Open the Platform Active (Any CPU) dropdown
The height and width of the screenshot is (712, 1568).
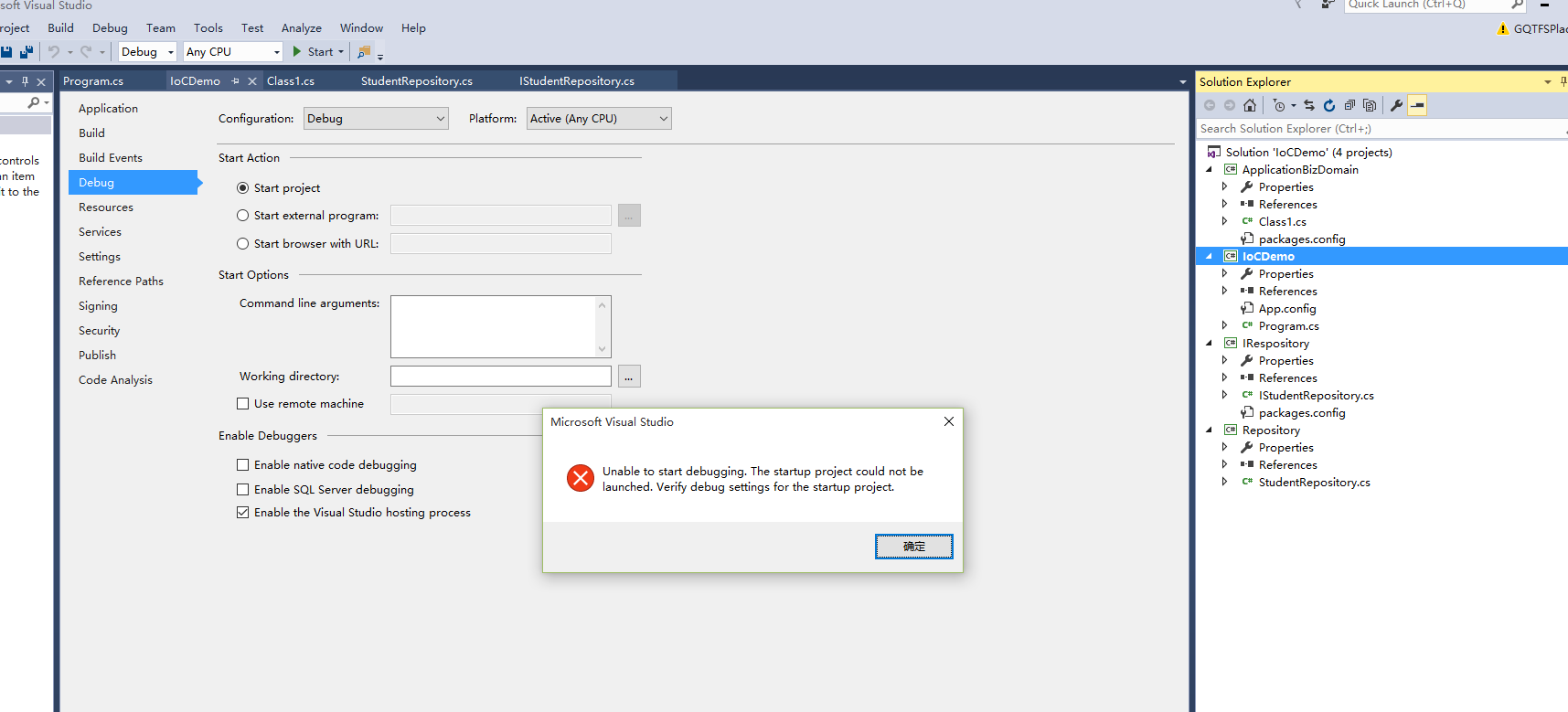click(599, 119)
